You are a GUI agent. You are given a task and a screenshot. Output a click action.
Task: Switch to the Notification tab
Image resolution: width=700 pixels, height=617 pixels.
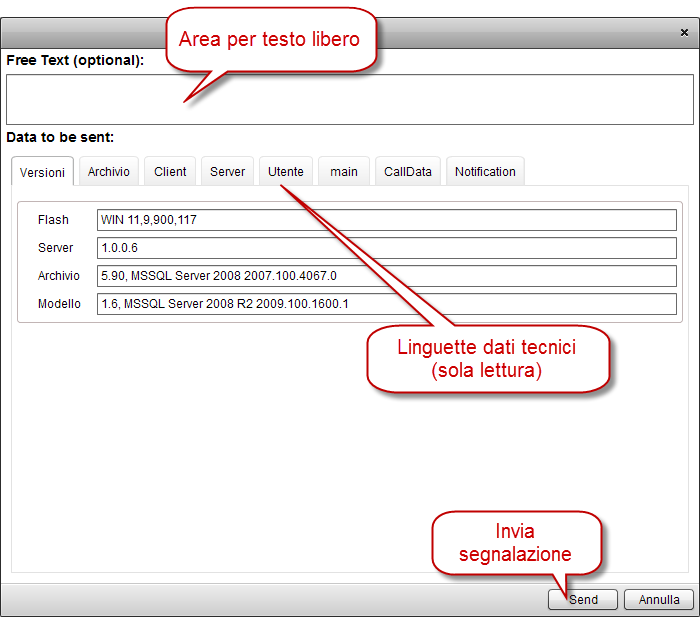(x=485, y=172)
